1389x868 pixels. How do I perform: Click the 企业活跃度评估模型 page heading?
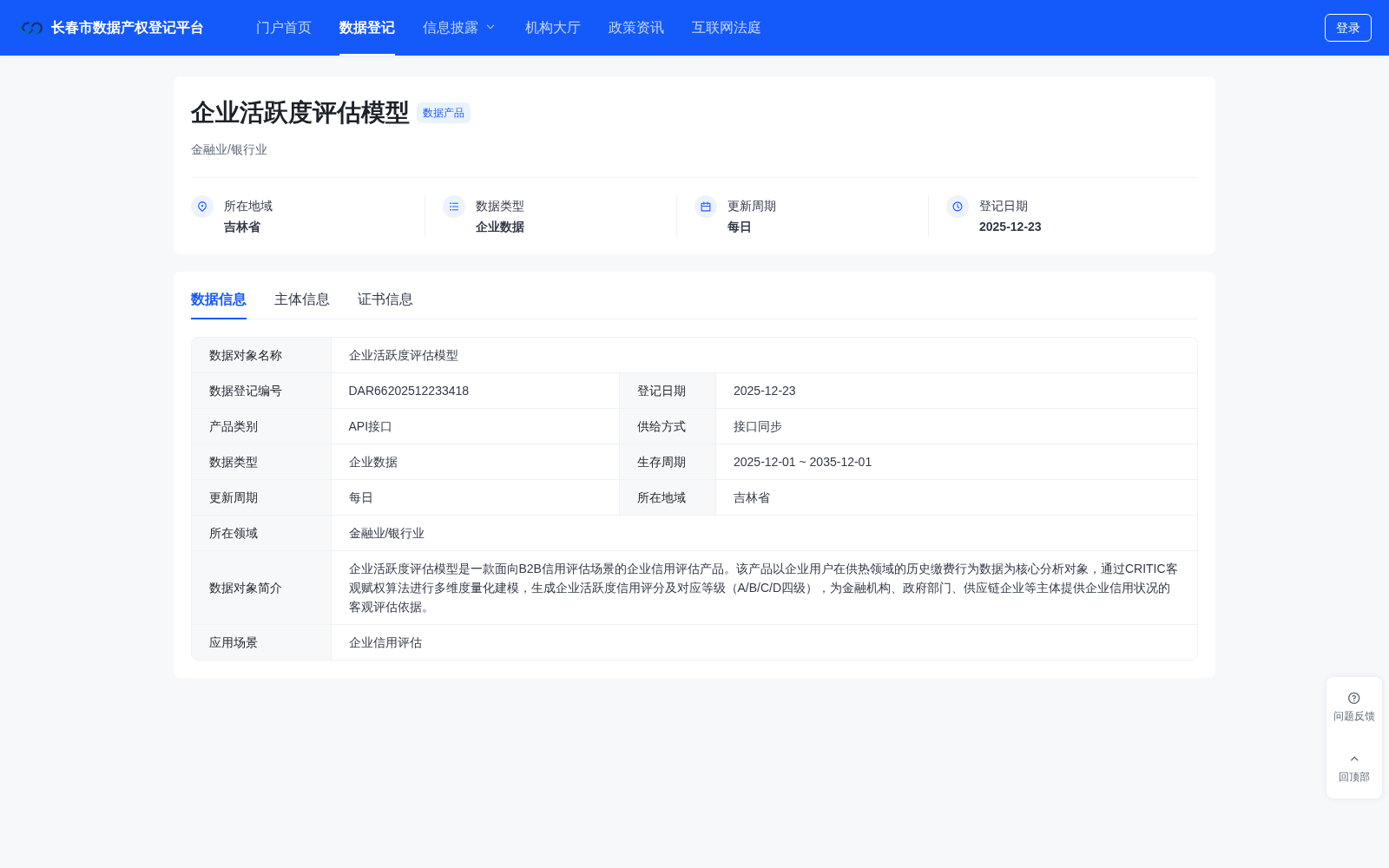(300, 113)
